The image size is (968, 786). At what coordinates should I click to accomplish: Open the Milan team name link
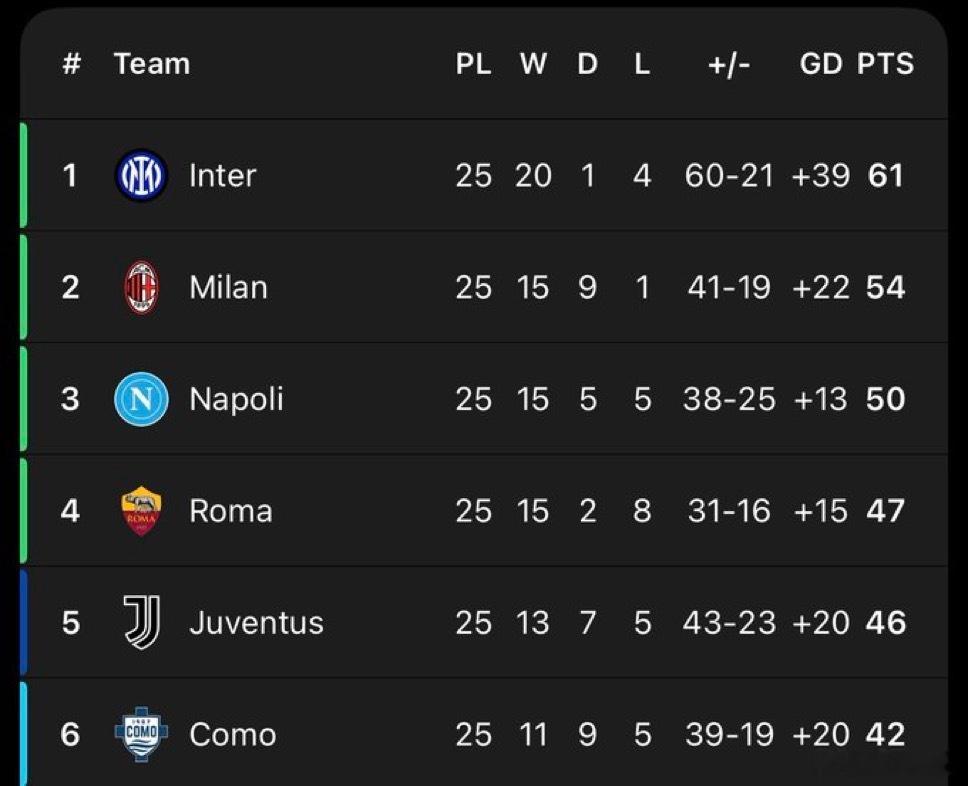click(x=228, y=288)
